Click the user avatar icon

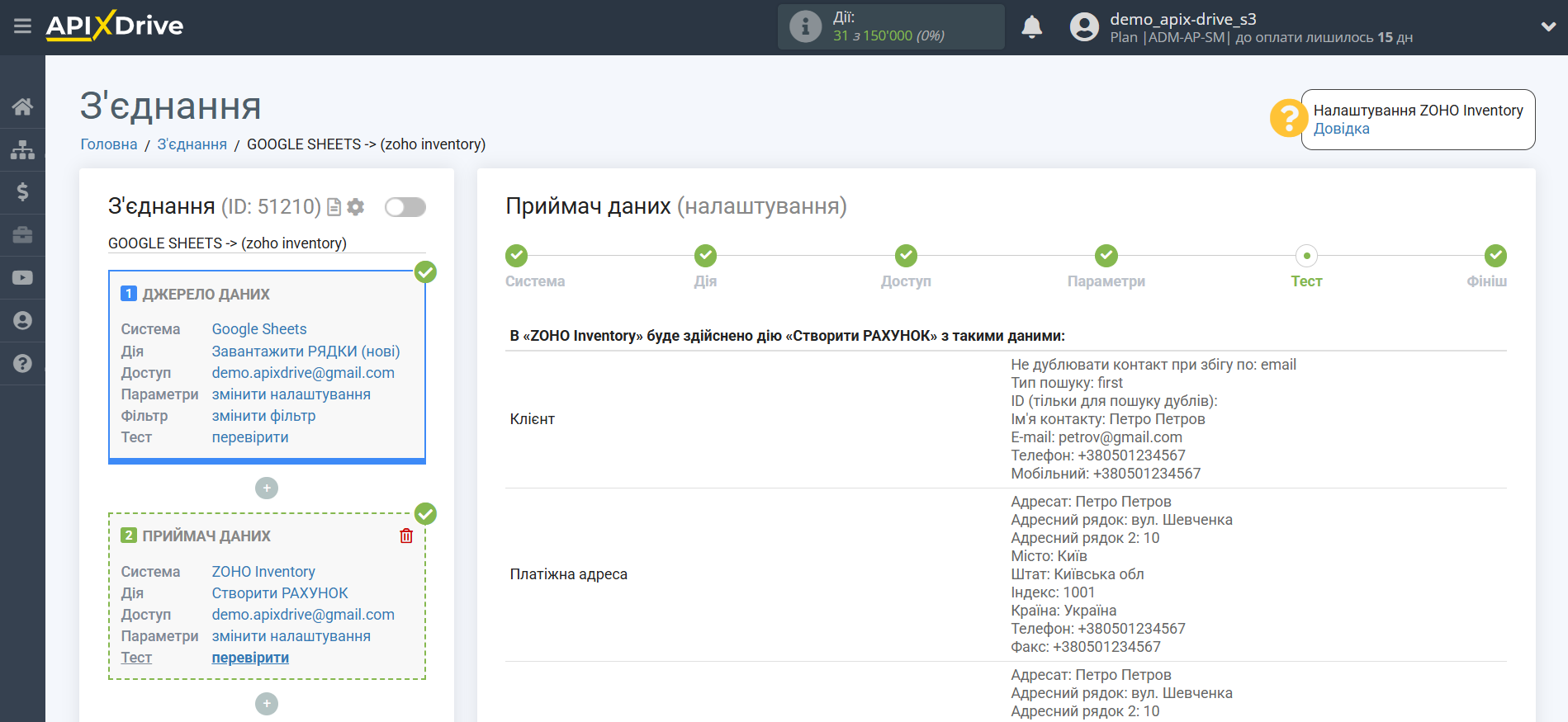click(1084, 27)
